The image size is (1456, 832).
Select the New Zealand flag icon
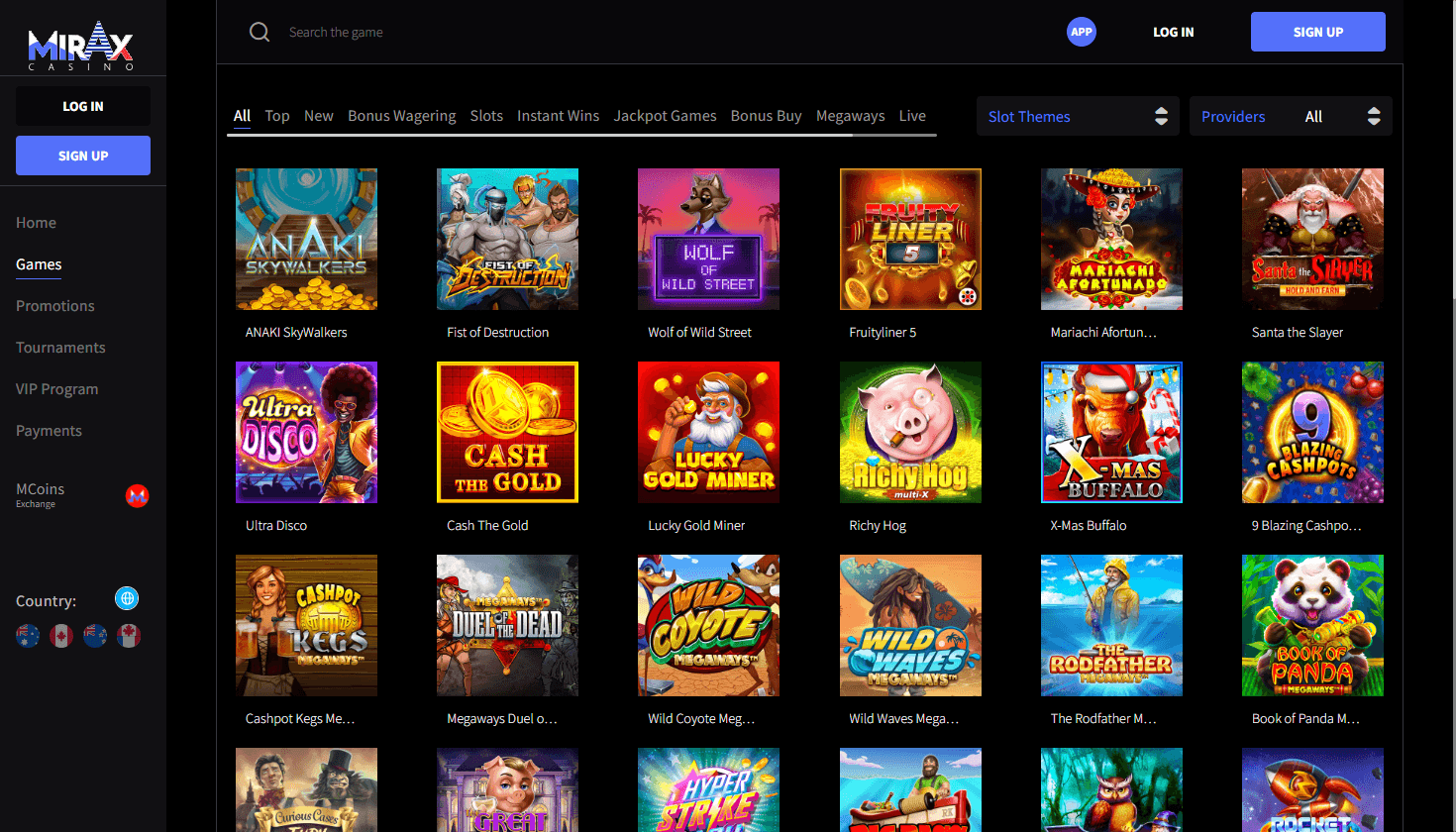point(95,635)
